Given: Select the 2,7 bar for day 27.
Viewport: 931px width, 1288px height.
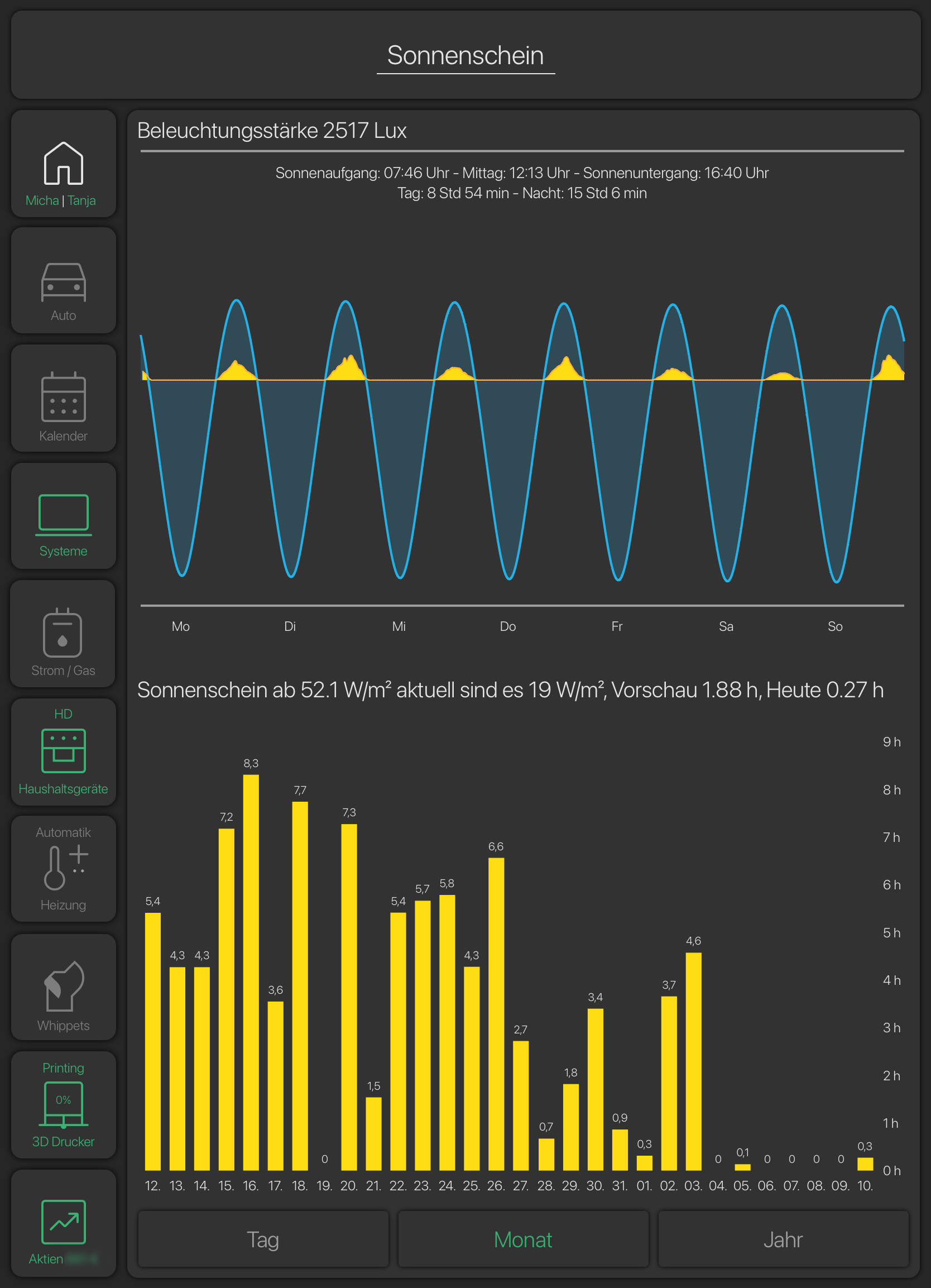Looking at the screenshot, I should click(521, 1105).
